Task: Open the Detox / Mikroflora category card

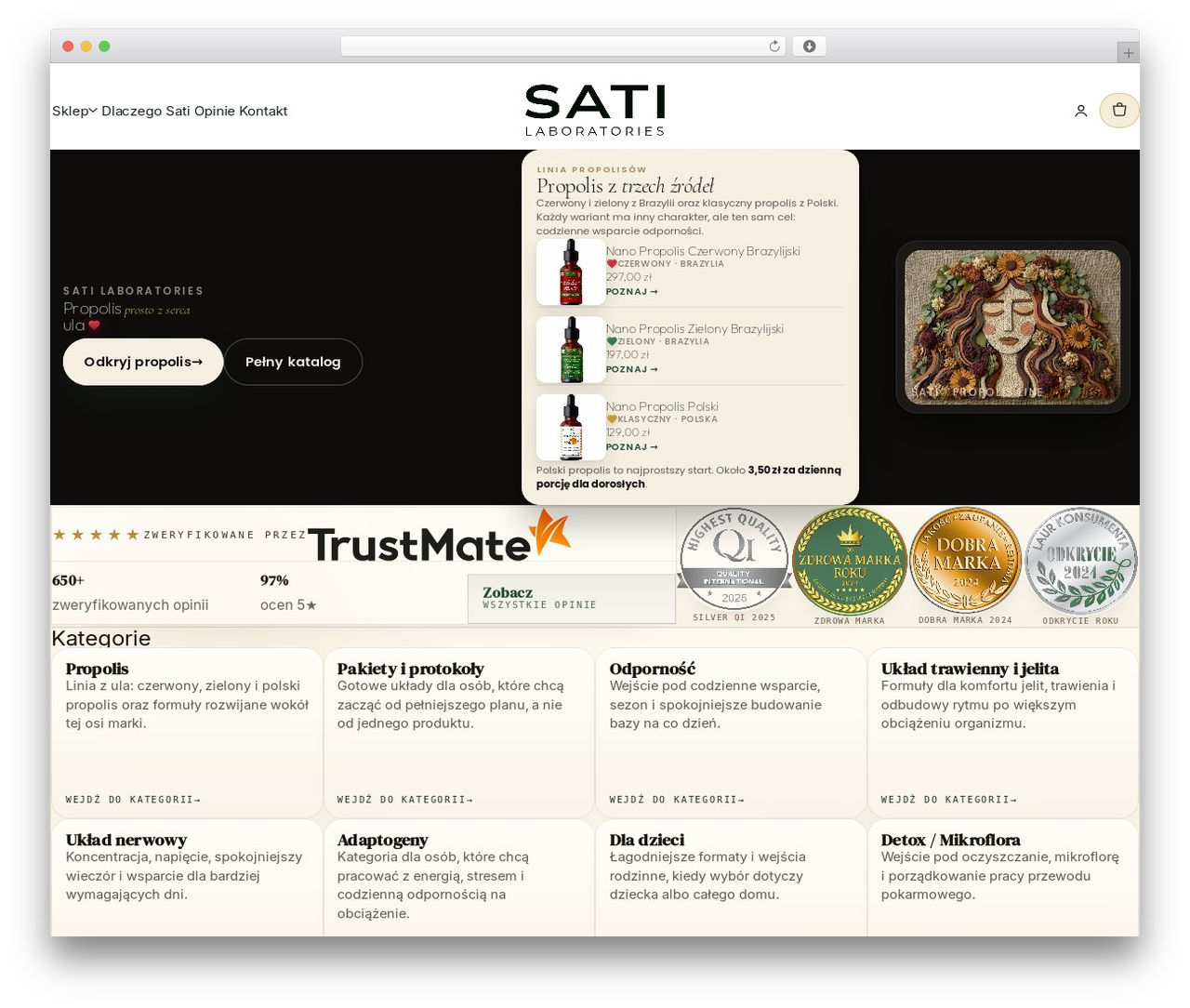Action: (1003, 878)
